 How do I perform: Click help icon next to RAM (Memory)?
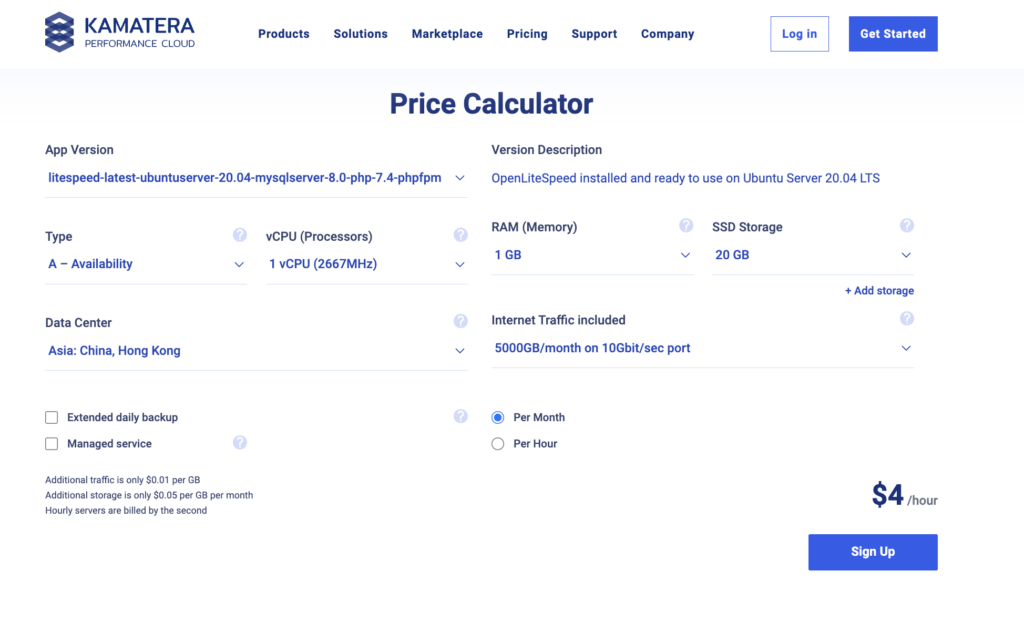686,225
